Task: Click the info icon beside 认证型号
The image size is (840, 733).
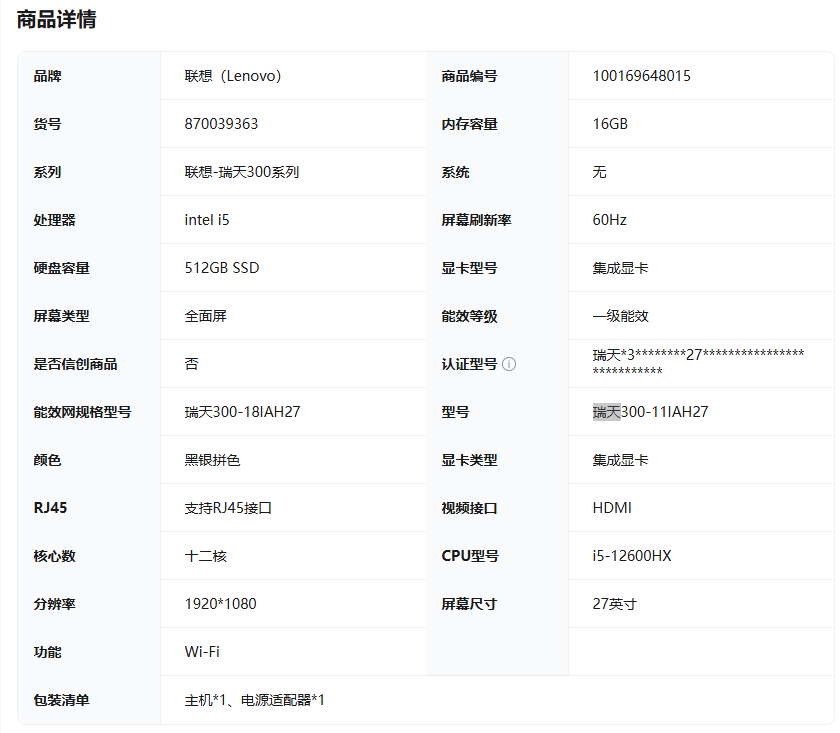Action: tap(509, 364)
